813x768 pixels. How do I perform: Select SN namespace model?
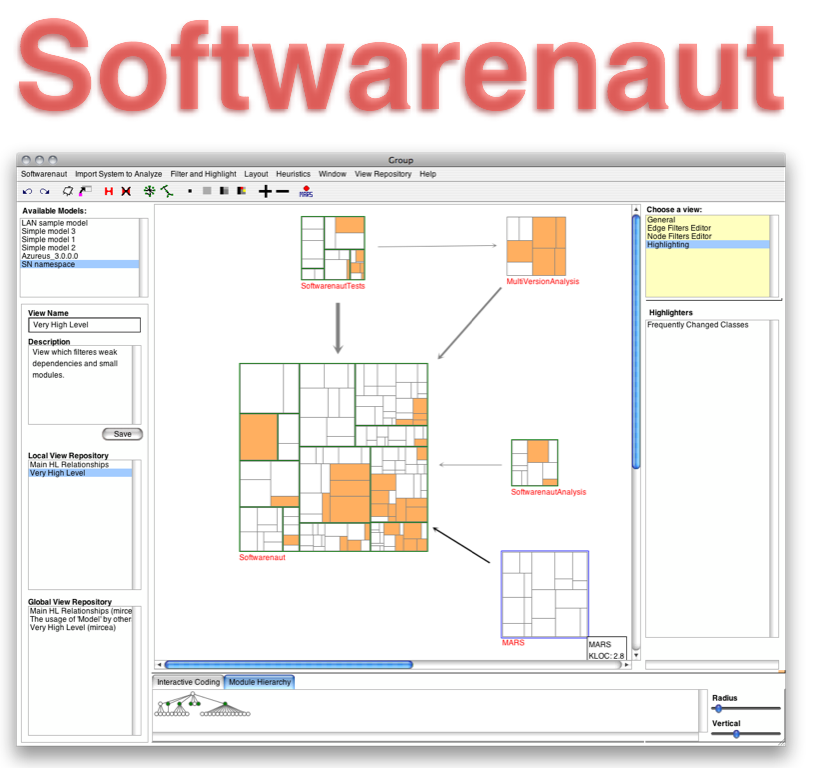pos(80,264)
